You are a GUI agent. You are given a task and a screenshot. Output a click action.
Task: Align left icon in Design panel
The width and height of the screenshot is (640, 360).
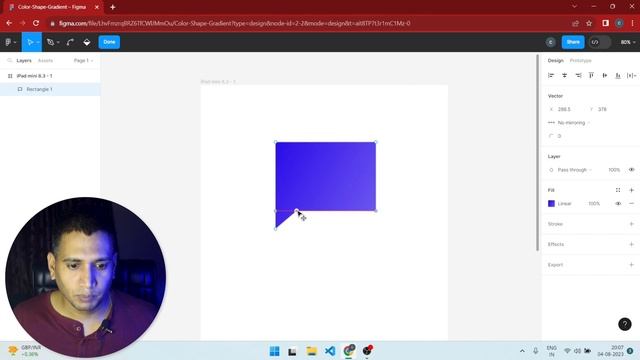[551, 76]
